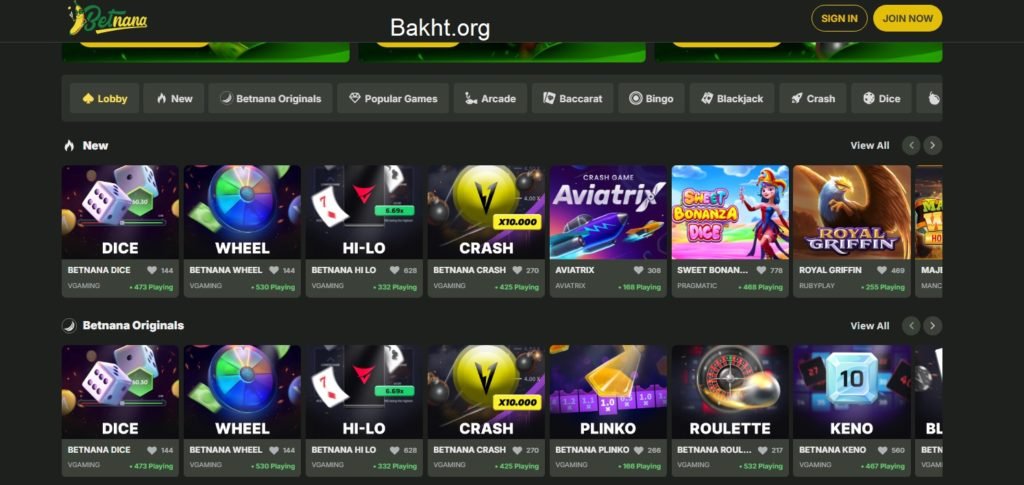
Task: Favorite the Royal Griffin game
Action: pos(882,270)
